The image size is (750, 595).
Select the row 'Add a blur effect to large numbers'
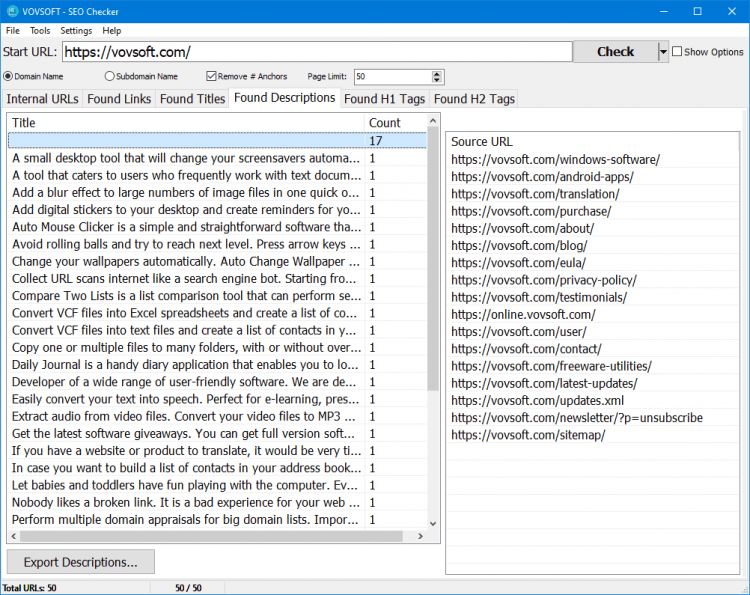coord(217,193)
